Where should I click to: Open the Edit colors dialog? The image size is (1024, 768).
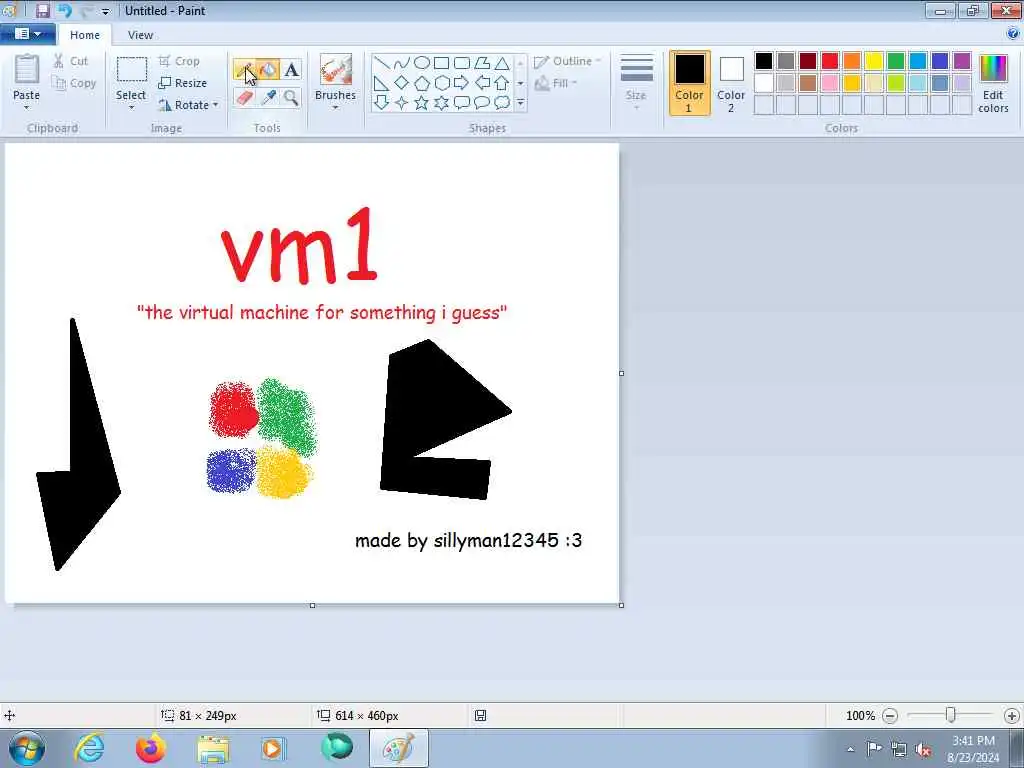point(993,83)
